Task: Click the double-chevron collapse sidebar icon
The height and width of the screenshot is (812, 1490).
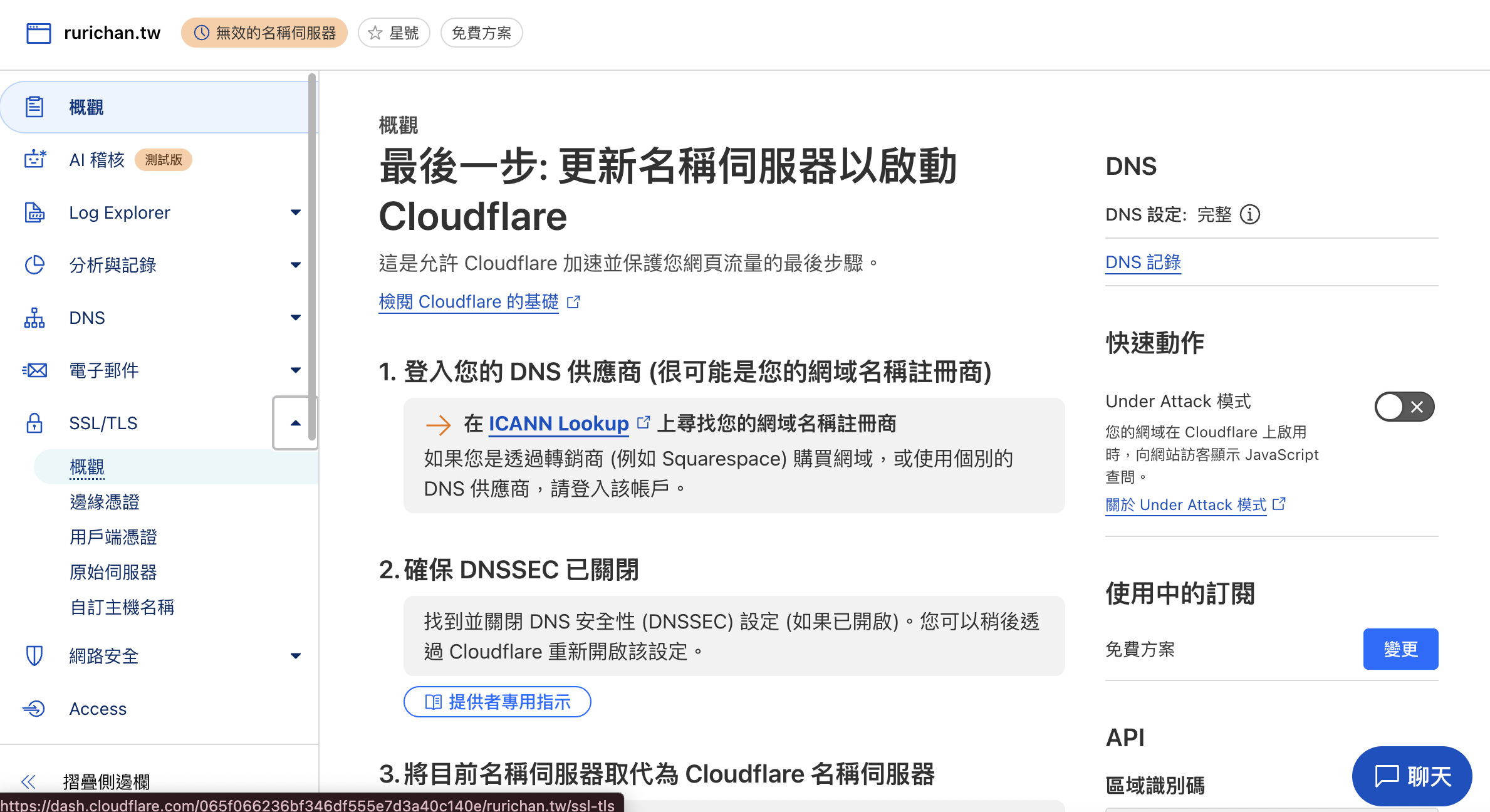Action: 28,781
